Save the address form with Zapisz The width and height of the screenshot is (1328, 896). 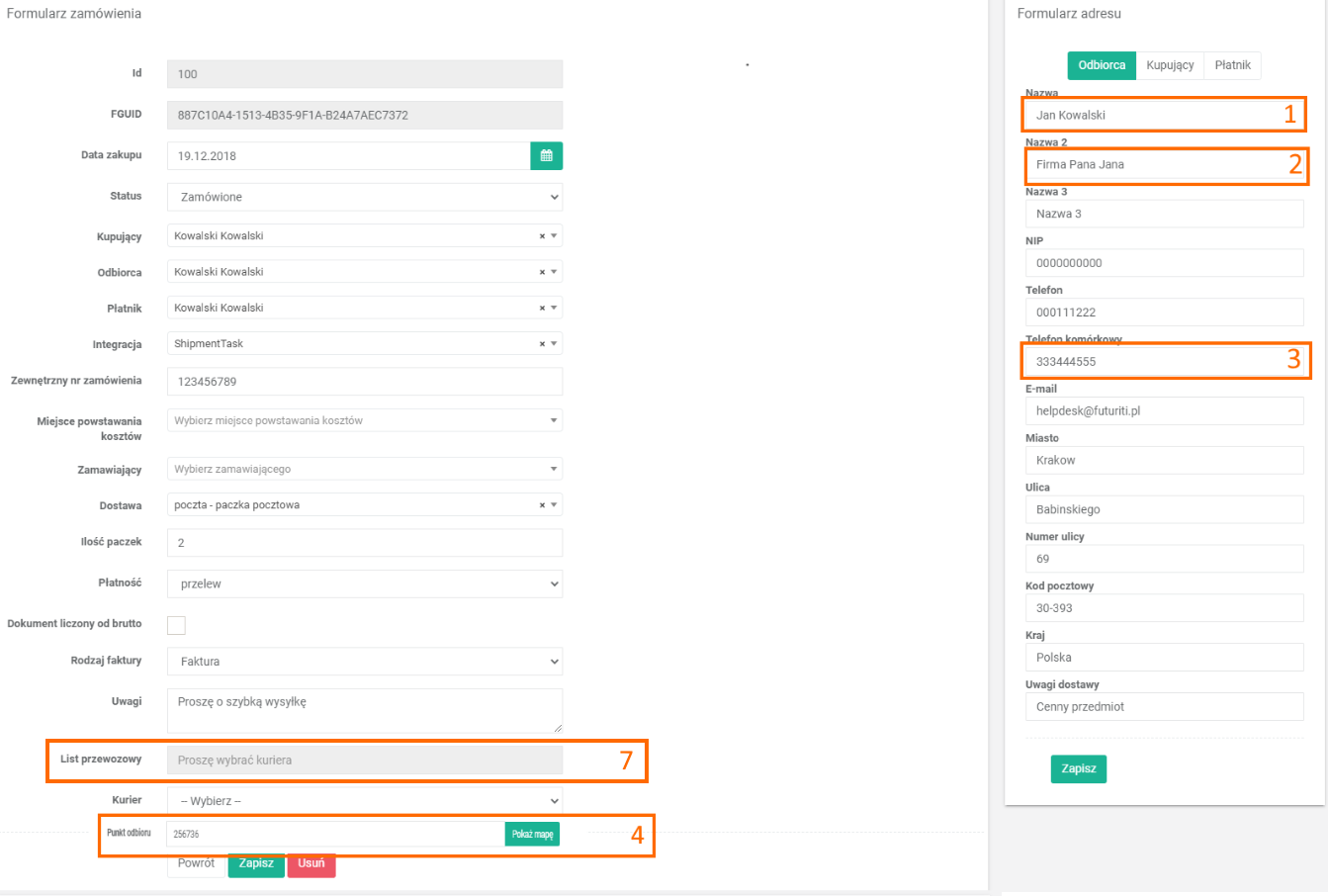click(x=1078, y=768)
